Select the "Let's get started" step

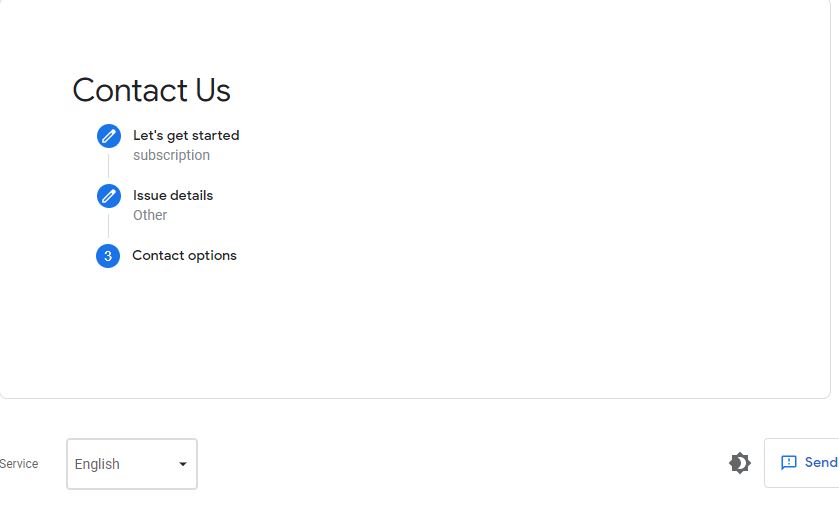186,135
